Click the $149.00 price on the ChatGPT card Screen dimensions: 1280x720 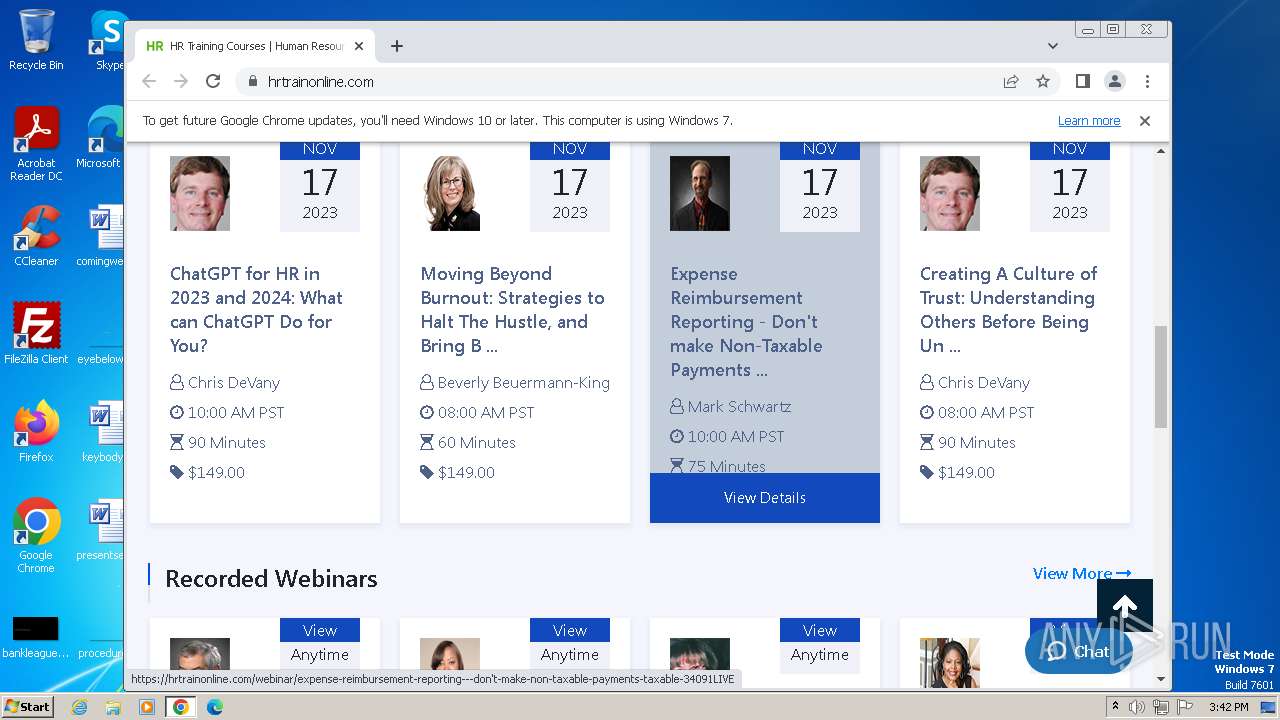point(216,473)
